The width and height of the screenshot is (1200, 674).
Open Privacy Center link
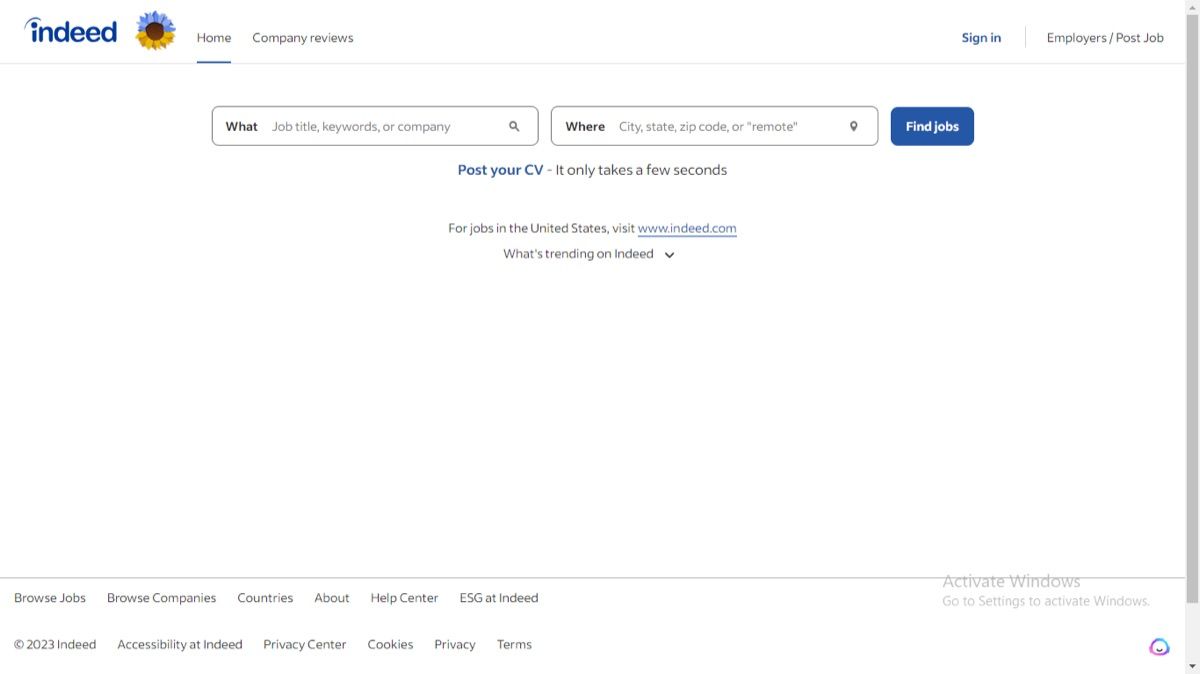[x=305, y=645]
